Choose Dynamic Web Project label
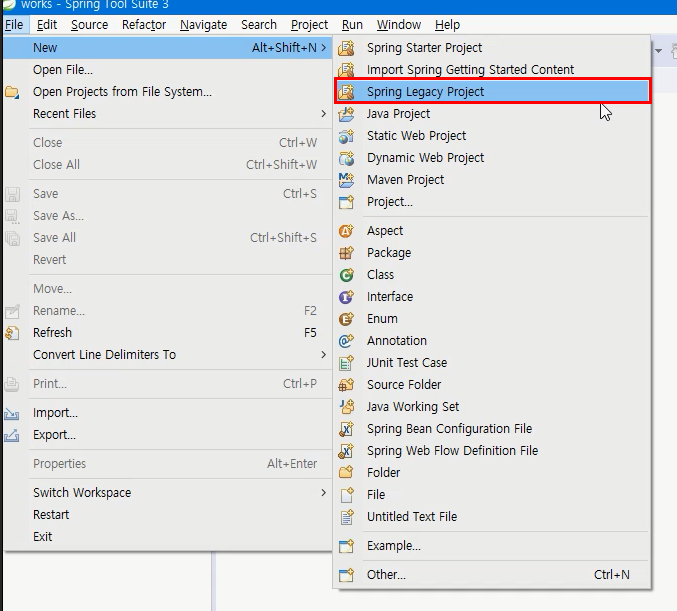This screenshot has height=611, width=677. (425, 158)
